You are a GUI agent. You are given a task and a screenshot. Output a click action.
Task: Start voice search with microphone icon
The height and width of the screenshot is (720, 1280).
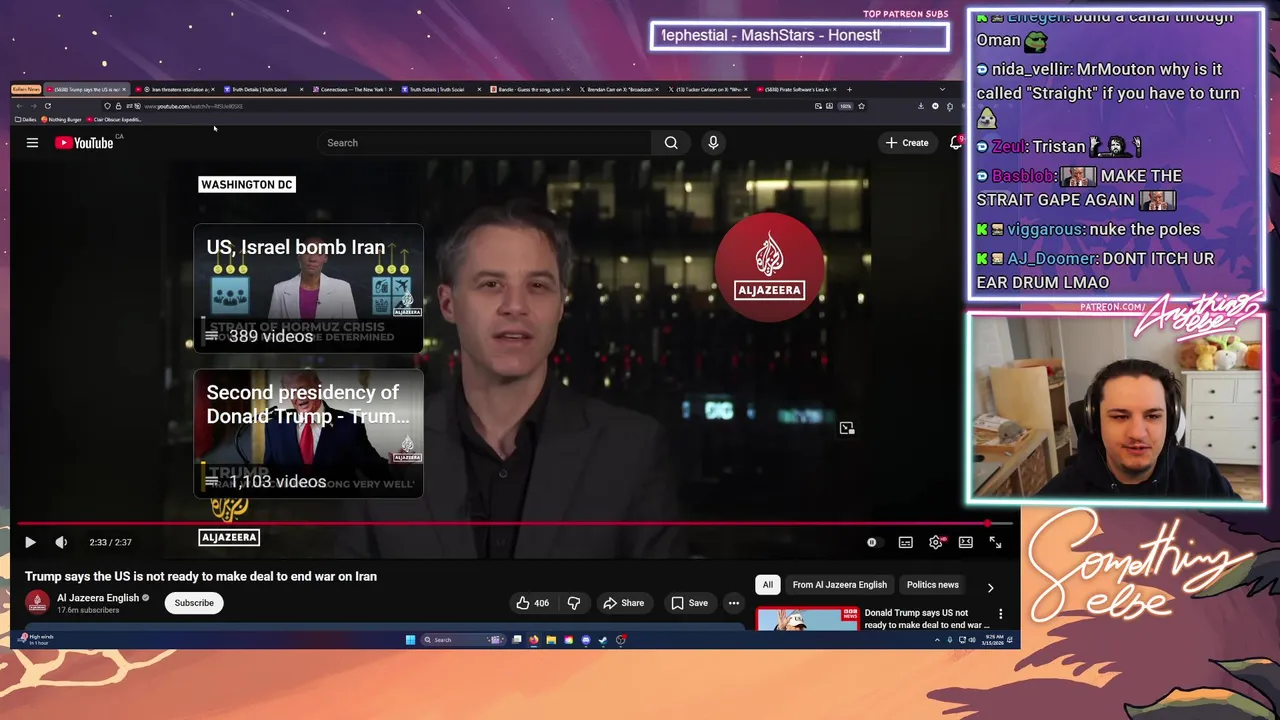pos(713,143)
